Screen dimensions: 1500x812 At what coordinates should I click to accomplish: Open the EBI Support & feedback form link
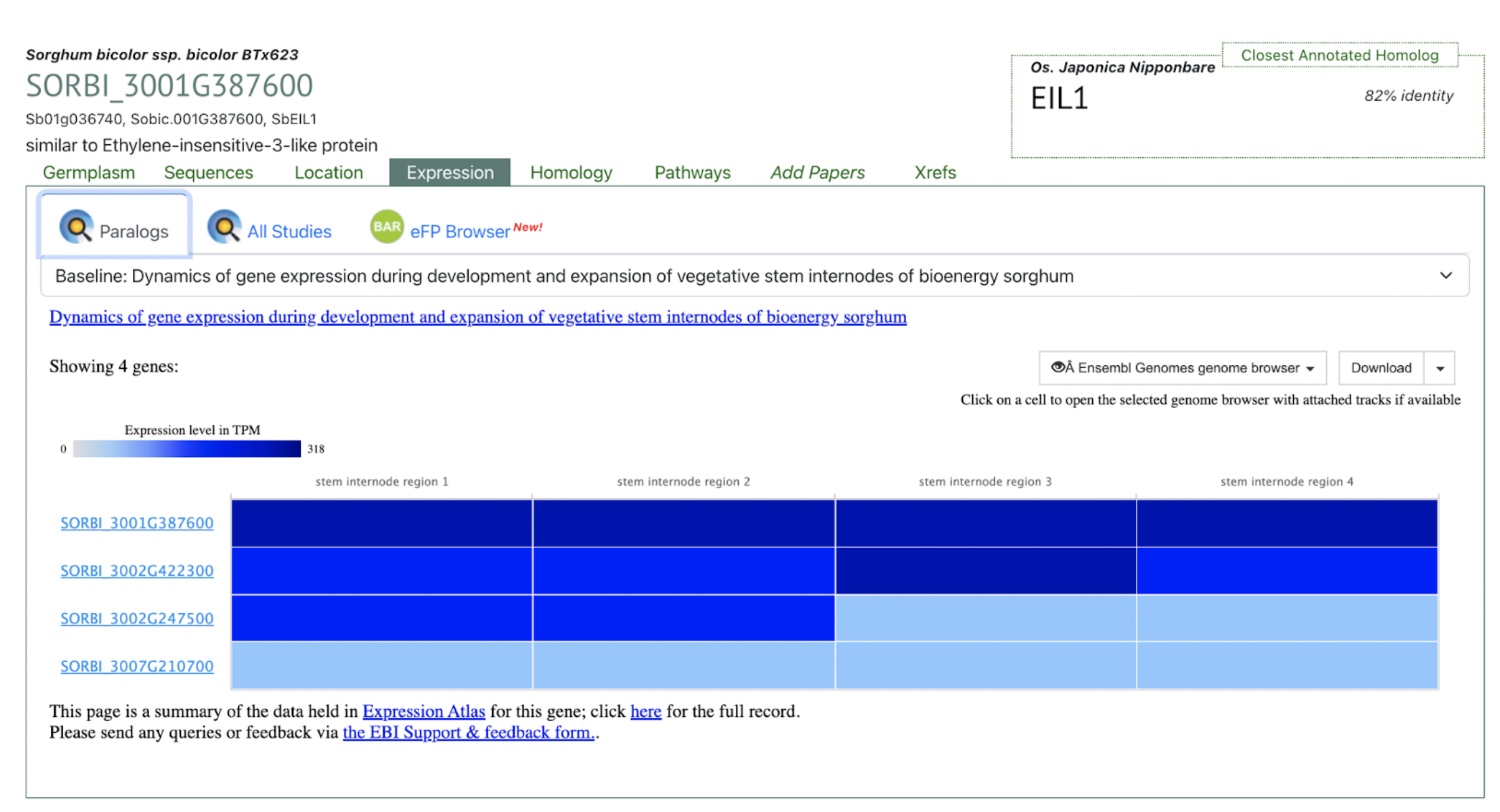[469, 732]
